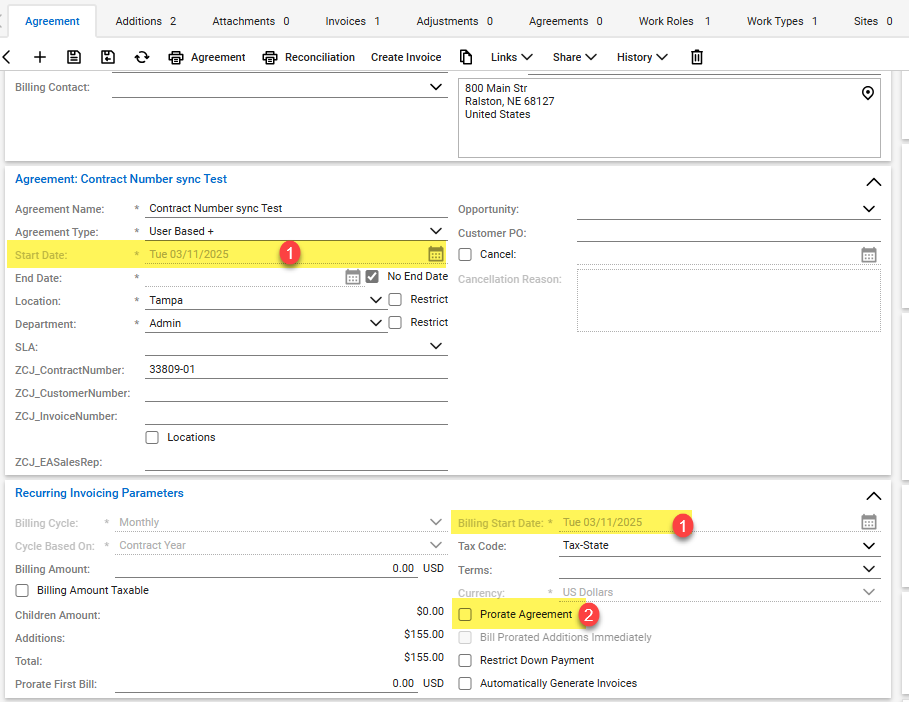Viewport: 909px width, 702px height.
Task: Click the Prorate First Bill field
Action: click(266, 683)
